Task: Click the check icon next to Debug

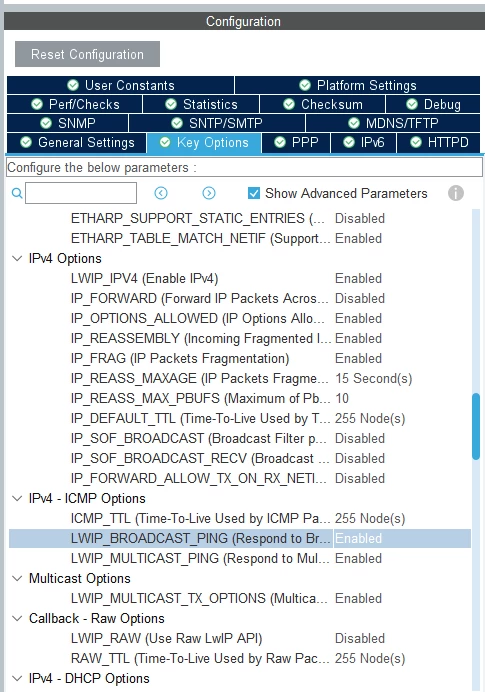Action: pyautogui.click(x=412, y=104)
